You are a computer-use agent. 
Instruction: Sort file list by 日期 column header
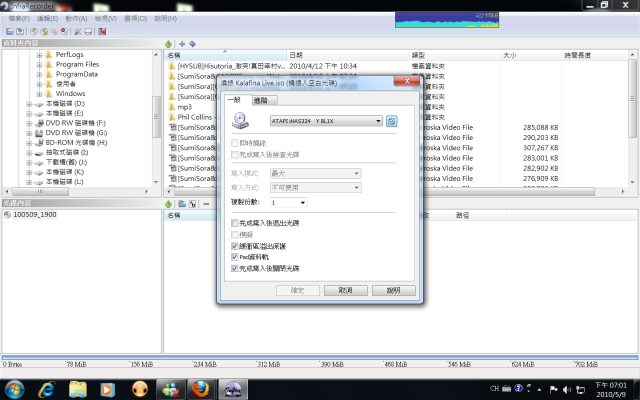click(x=347, y=55)
